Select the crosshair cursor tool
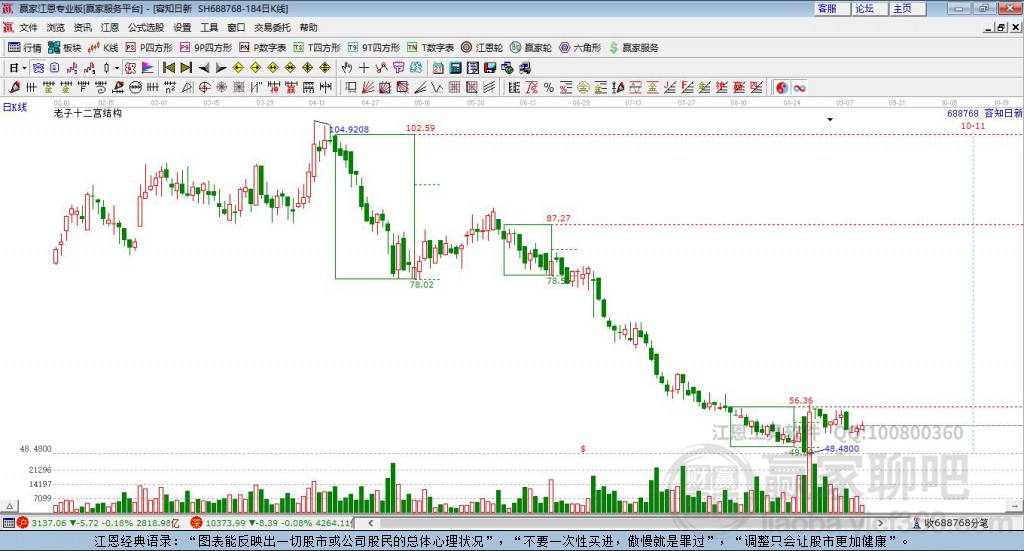 (364, 68)
